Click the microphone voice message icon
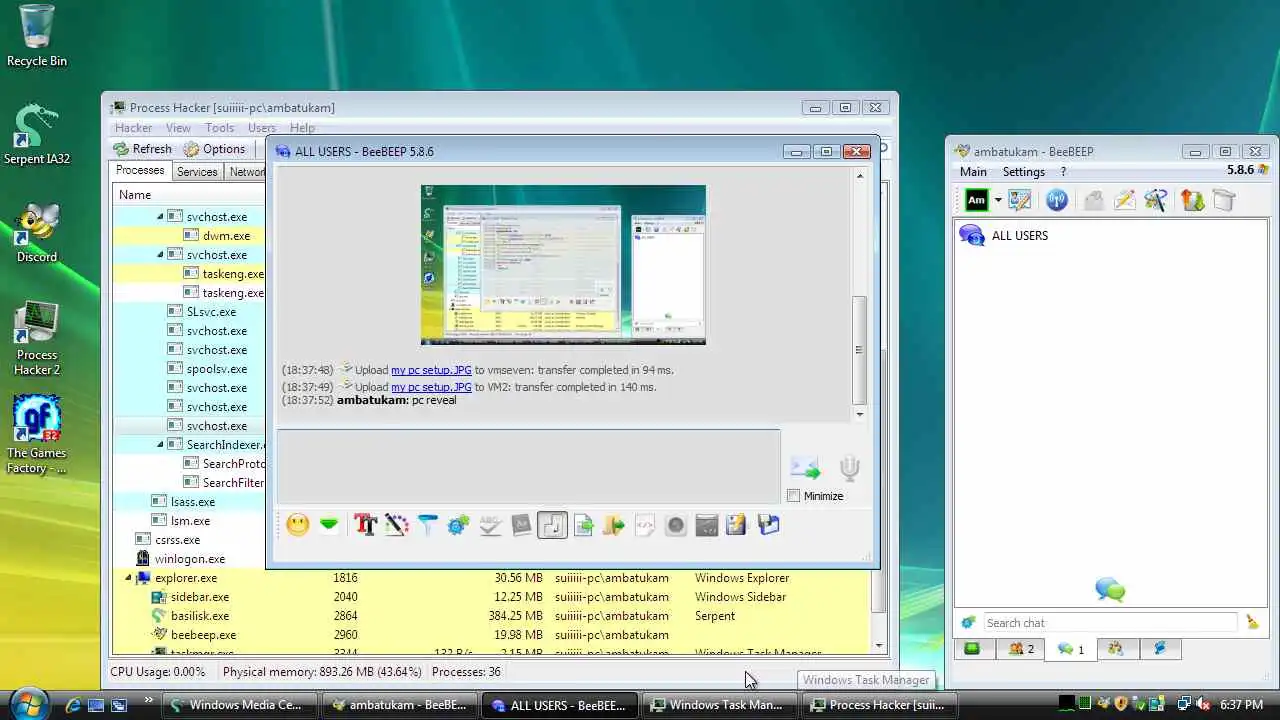The height and width of the screenshot is (720, 1280). click(850, 467)
